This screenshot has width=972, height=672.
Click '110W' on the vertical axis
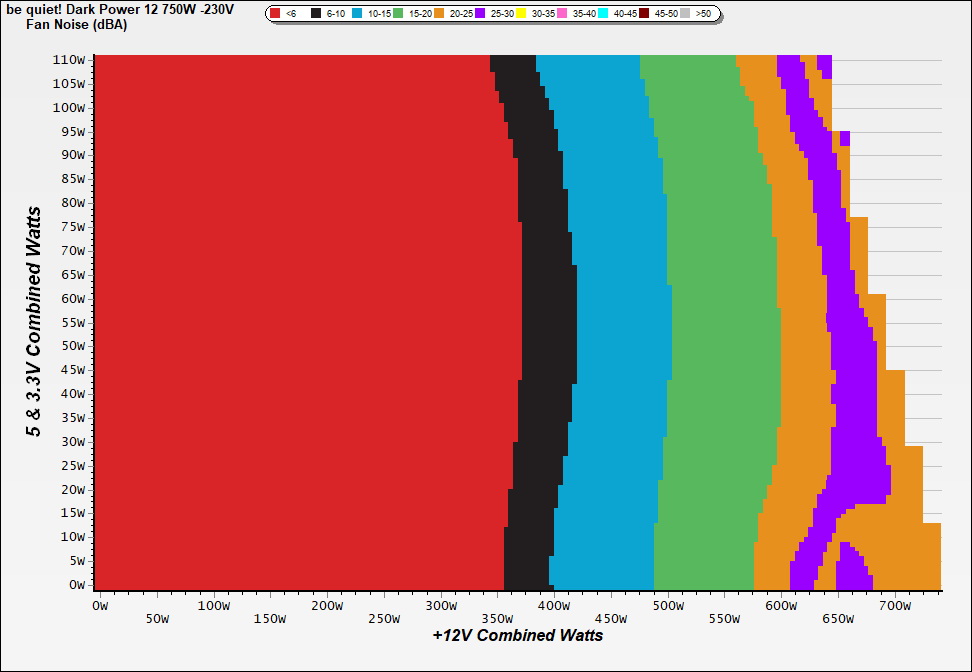pyautogui.click(x=69, y=60)
